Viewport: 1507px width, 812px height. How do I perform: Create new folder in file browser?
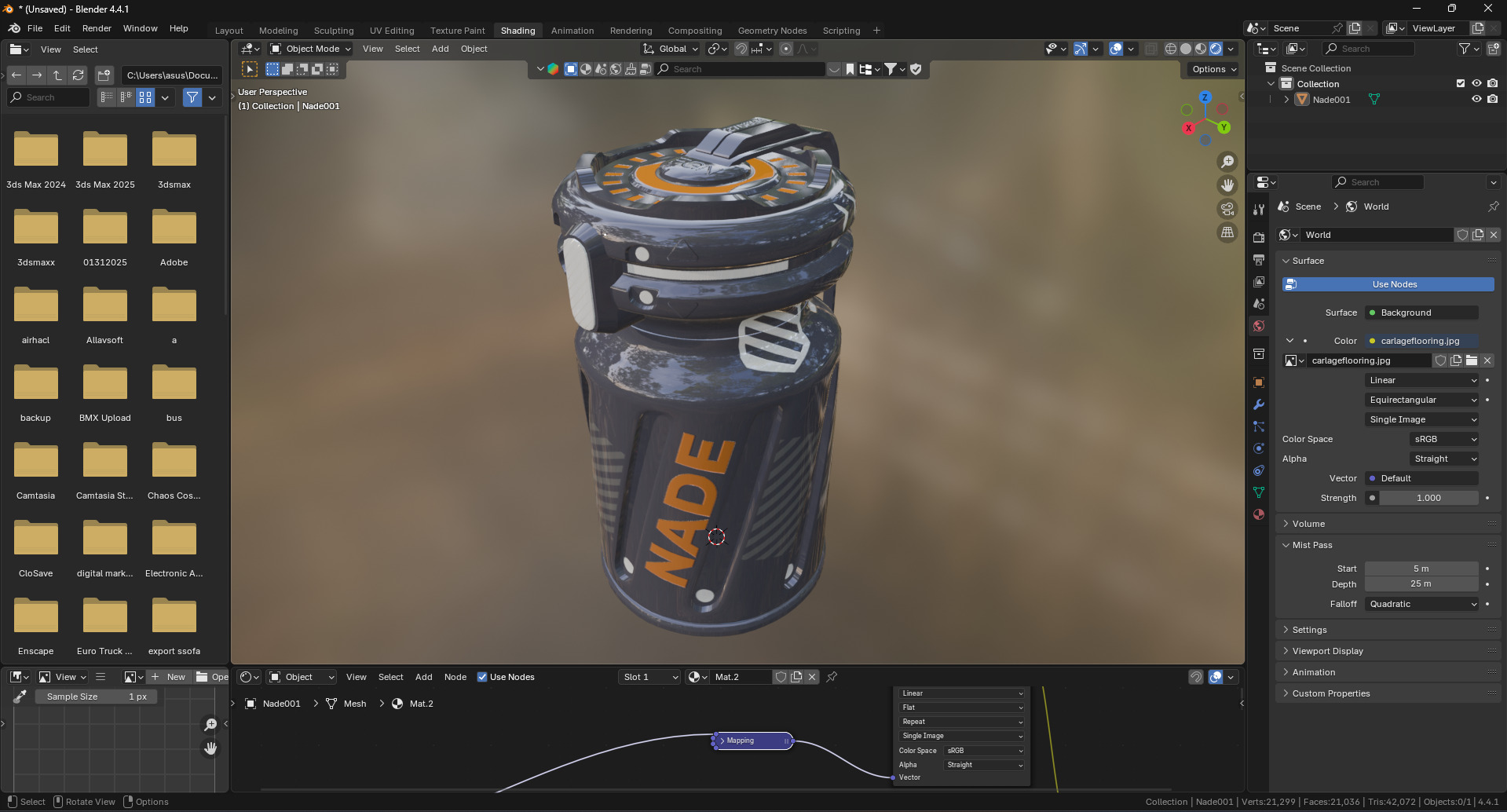point(104,75)
